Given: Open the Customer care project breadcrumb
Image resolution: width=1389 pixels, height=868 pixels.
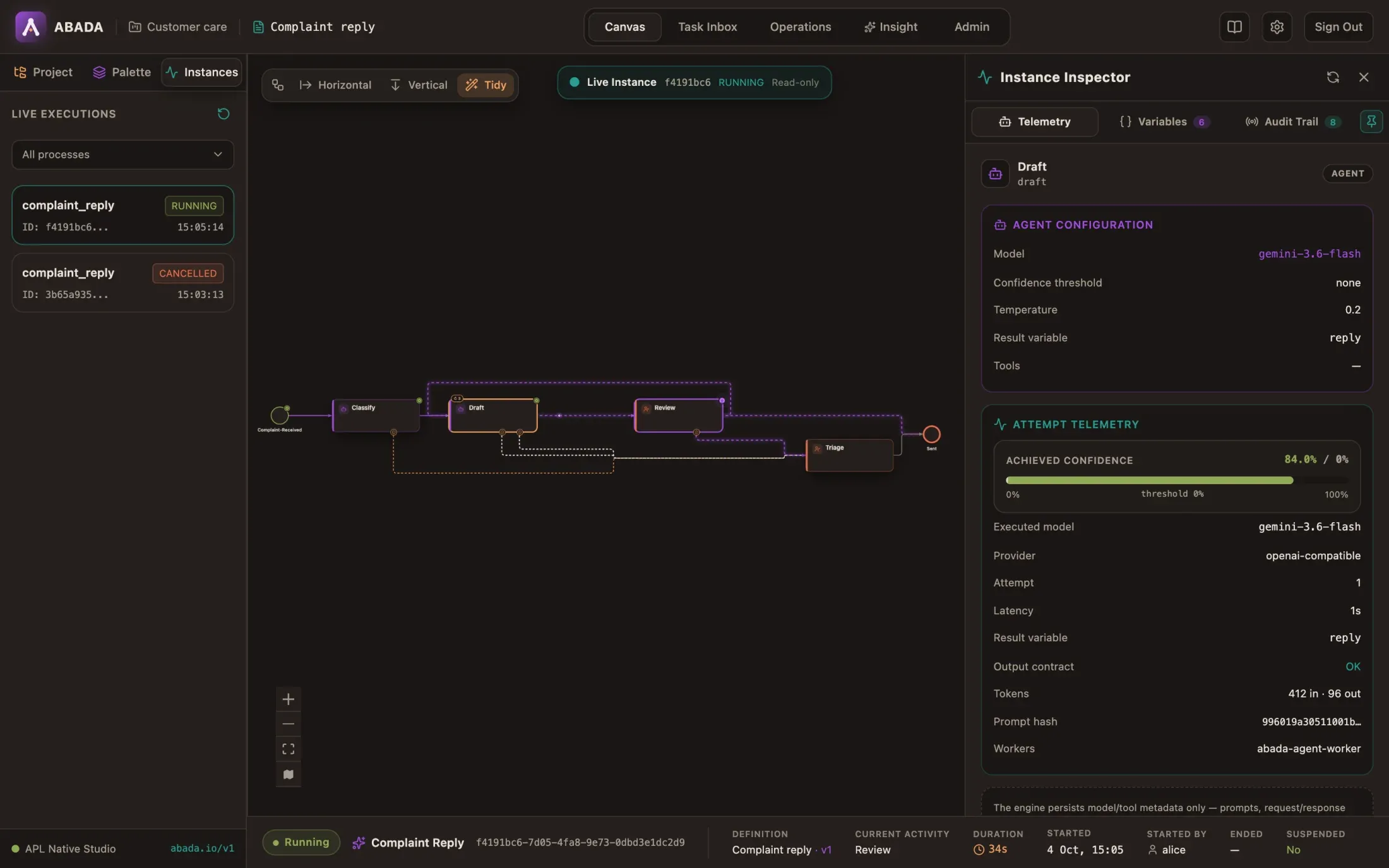Looking at the screenshot, I should pyautogui.click(x=177, y=27).
